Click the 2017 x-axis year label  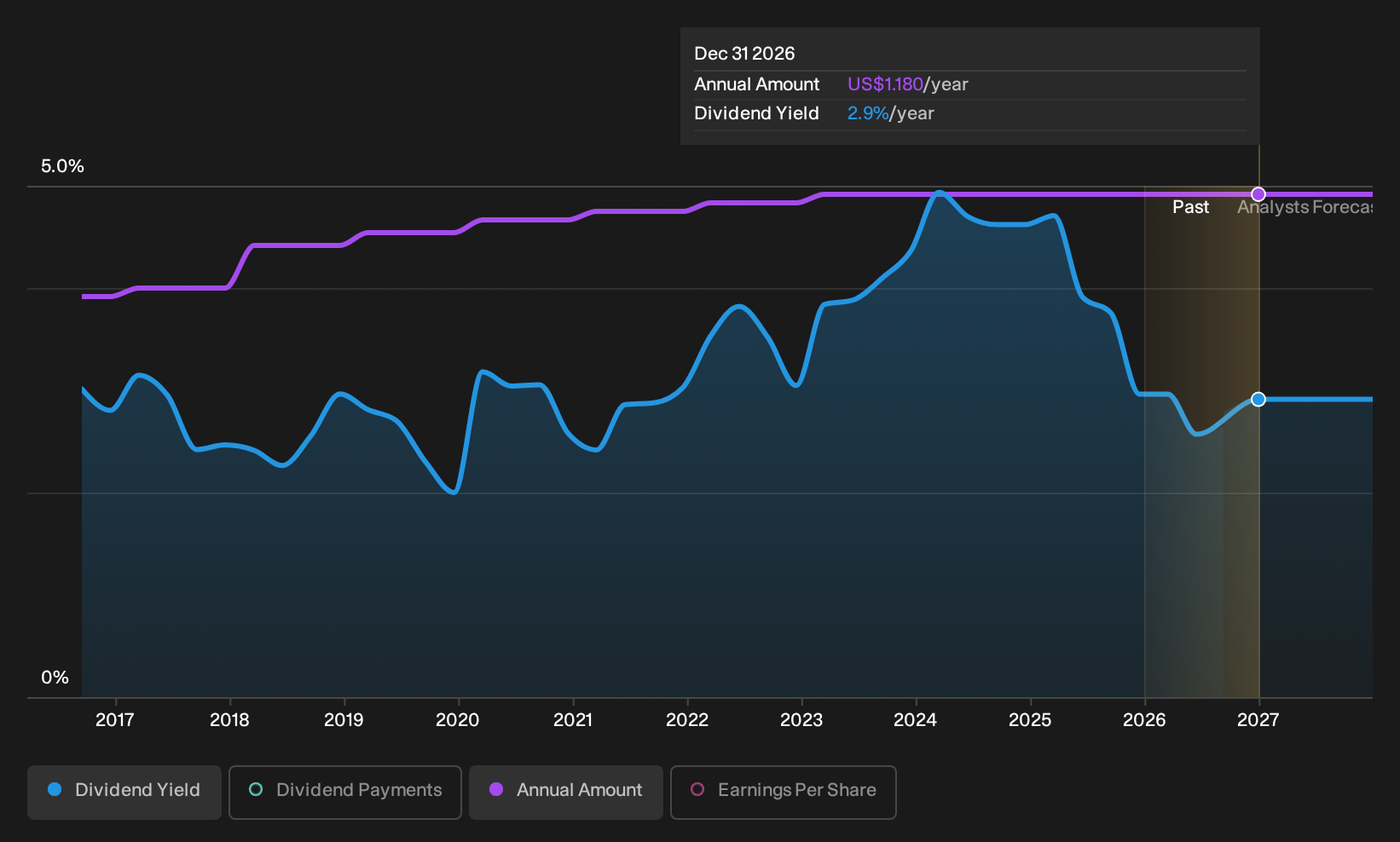pos(115,720)
